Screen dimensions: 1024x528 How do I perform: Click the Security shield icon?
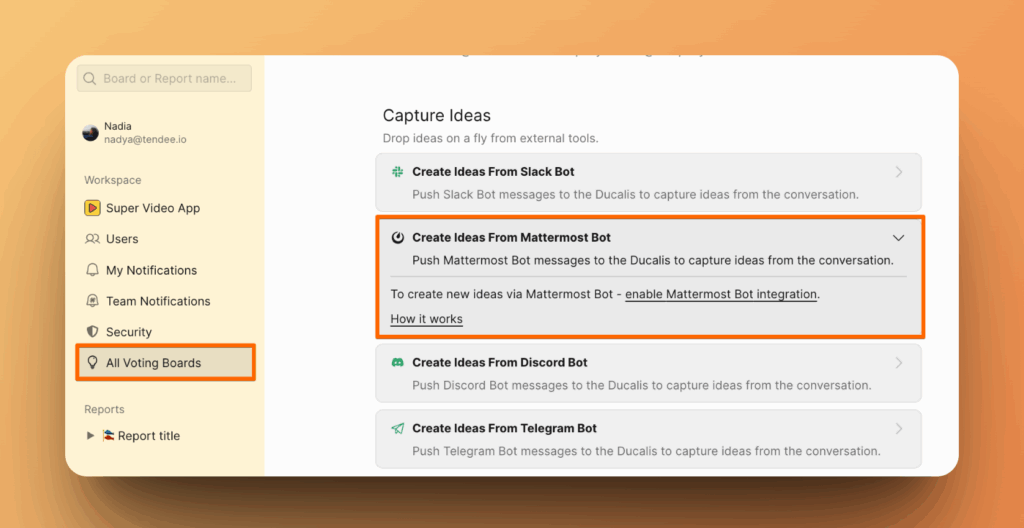pyautogui.click(x=92, y=332)
